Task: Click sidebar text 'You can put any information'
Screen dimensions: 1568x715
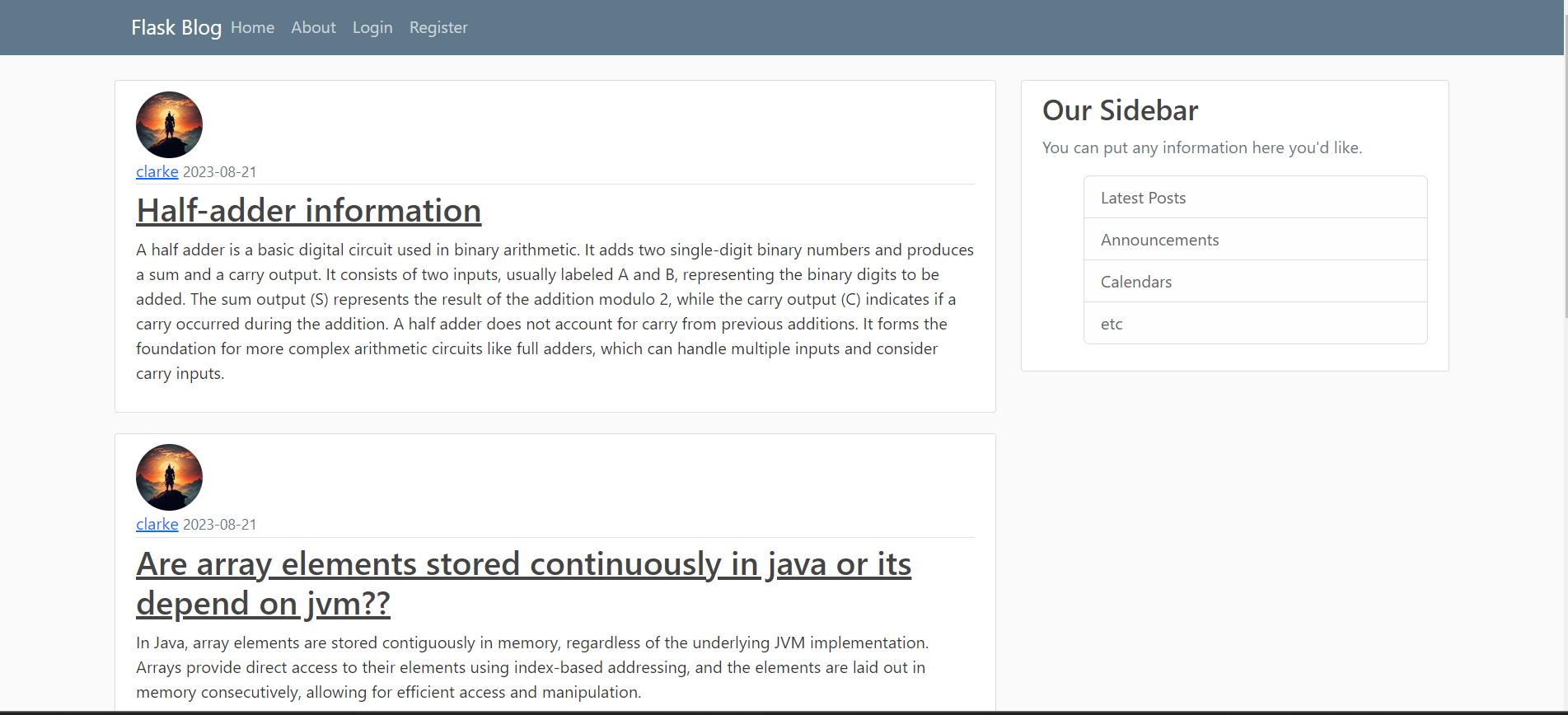Action: pos(1202,147)
